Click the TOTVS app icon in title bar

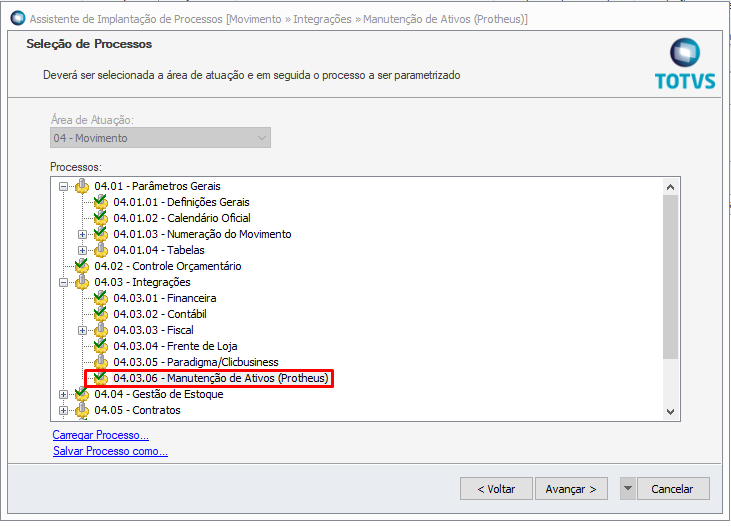(x=18, y=18)
